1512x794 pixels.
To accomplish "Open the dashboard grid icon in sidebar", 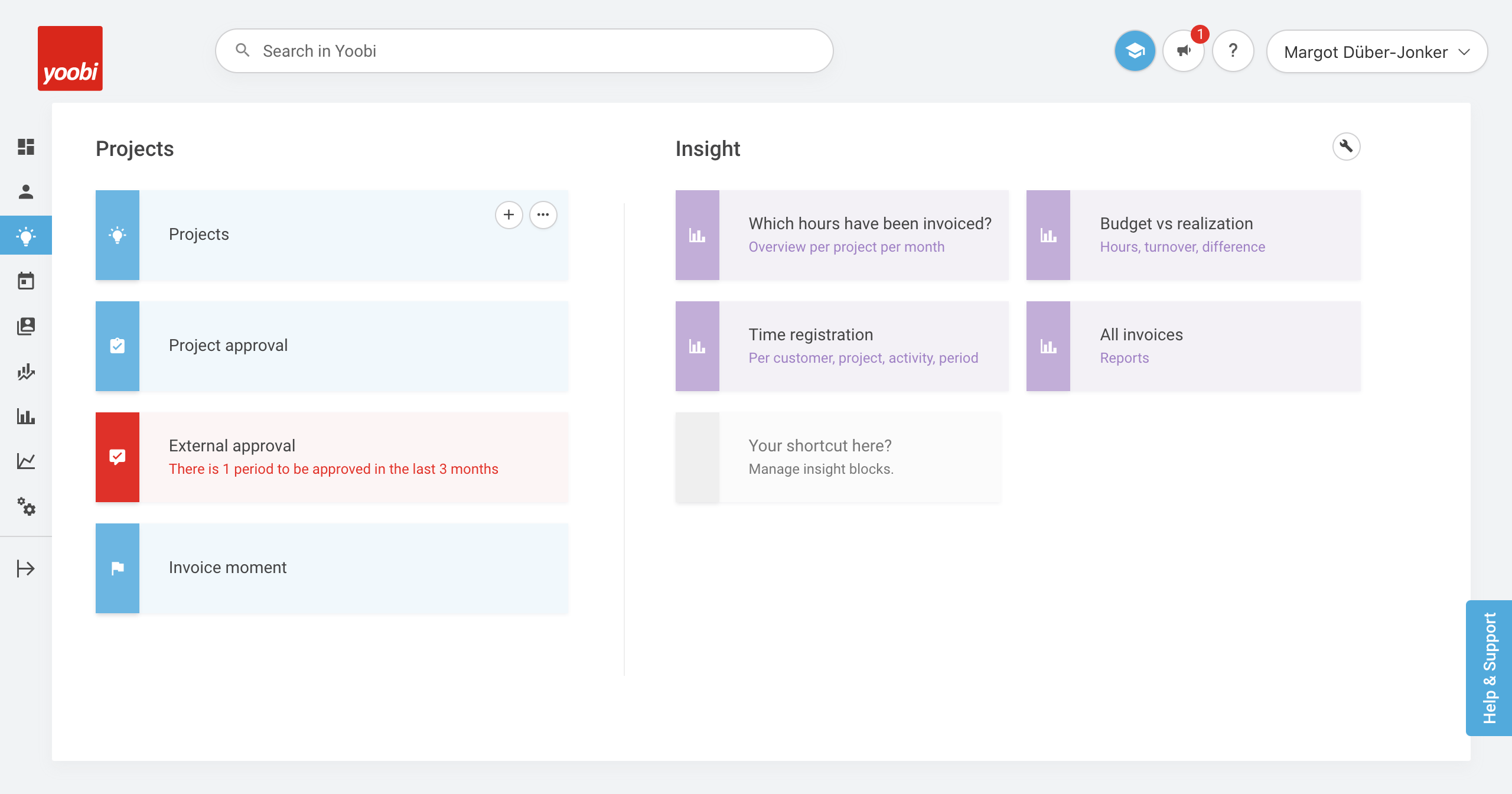I will (x=26, y=147).
